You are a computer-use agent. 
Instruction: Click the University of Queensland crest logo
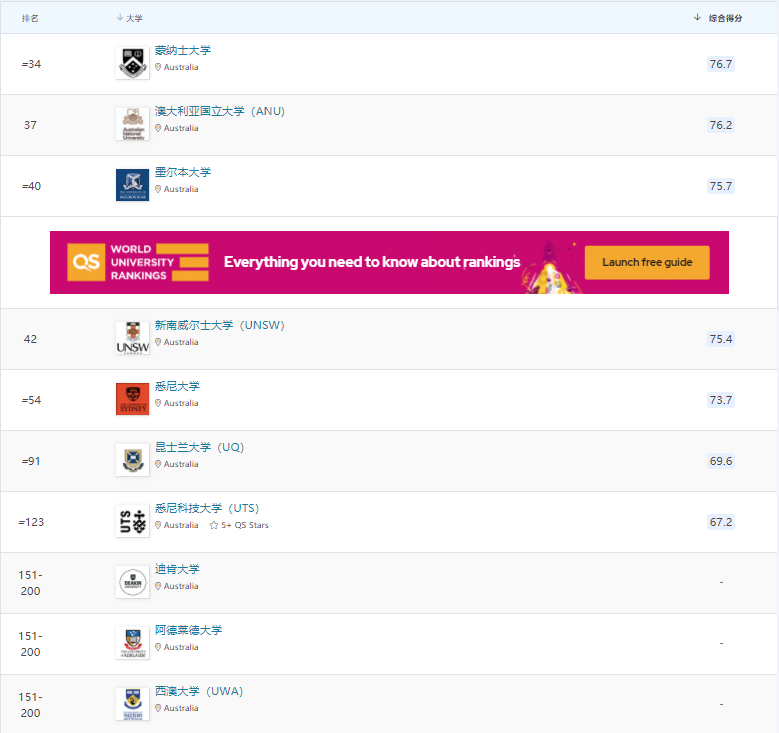[132, 460]
